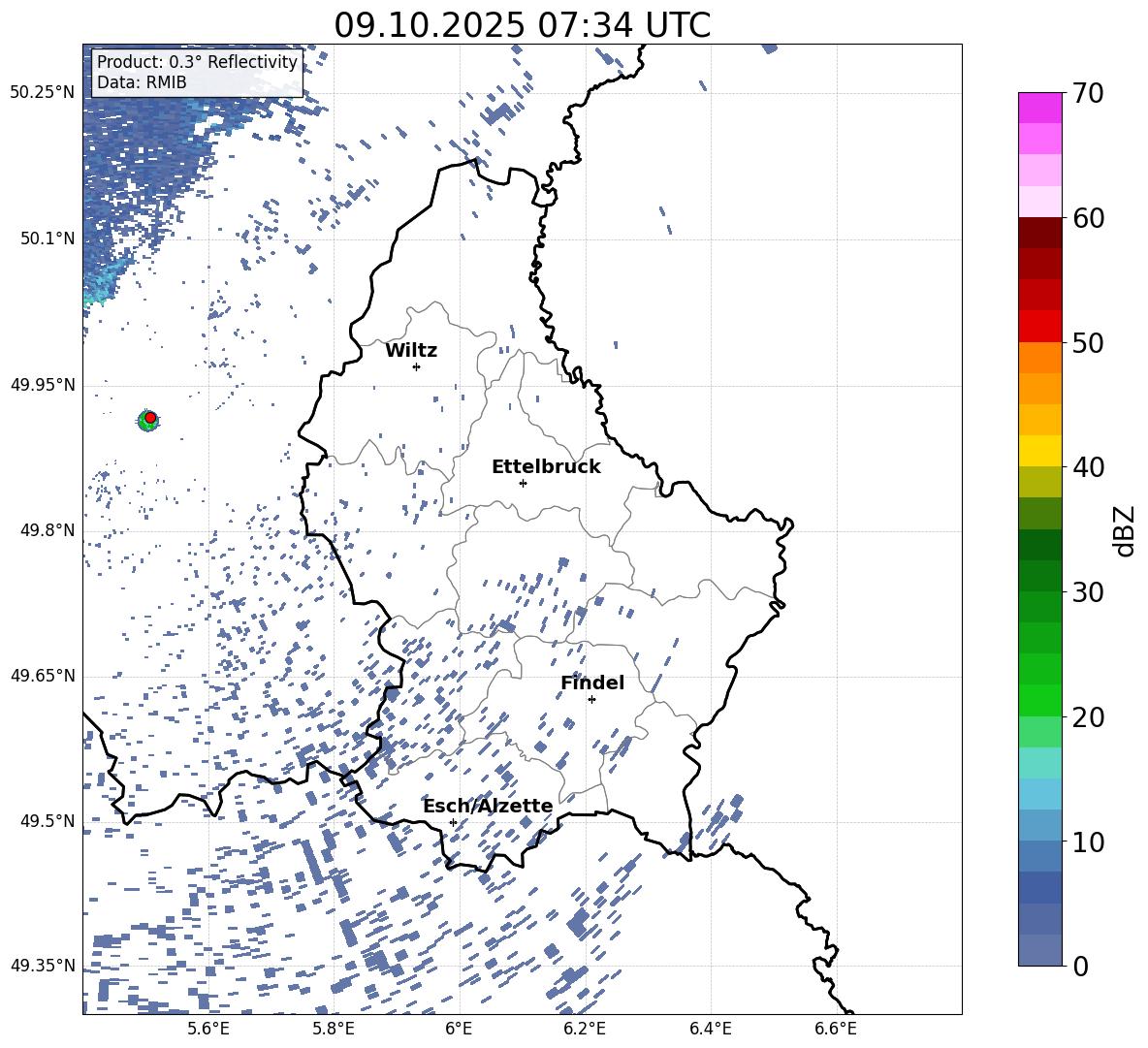This screenshot has width=1148, height=1048.
Task: Pick the dark maroon swatch below 60
Action: coord(1039,234)
